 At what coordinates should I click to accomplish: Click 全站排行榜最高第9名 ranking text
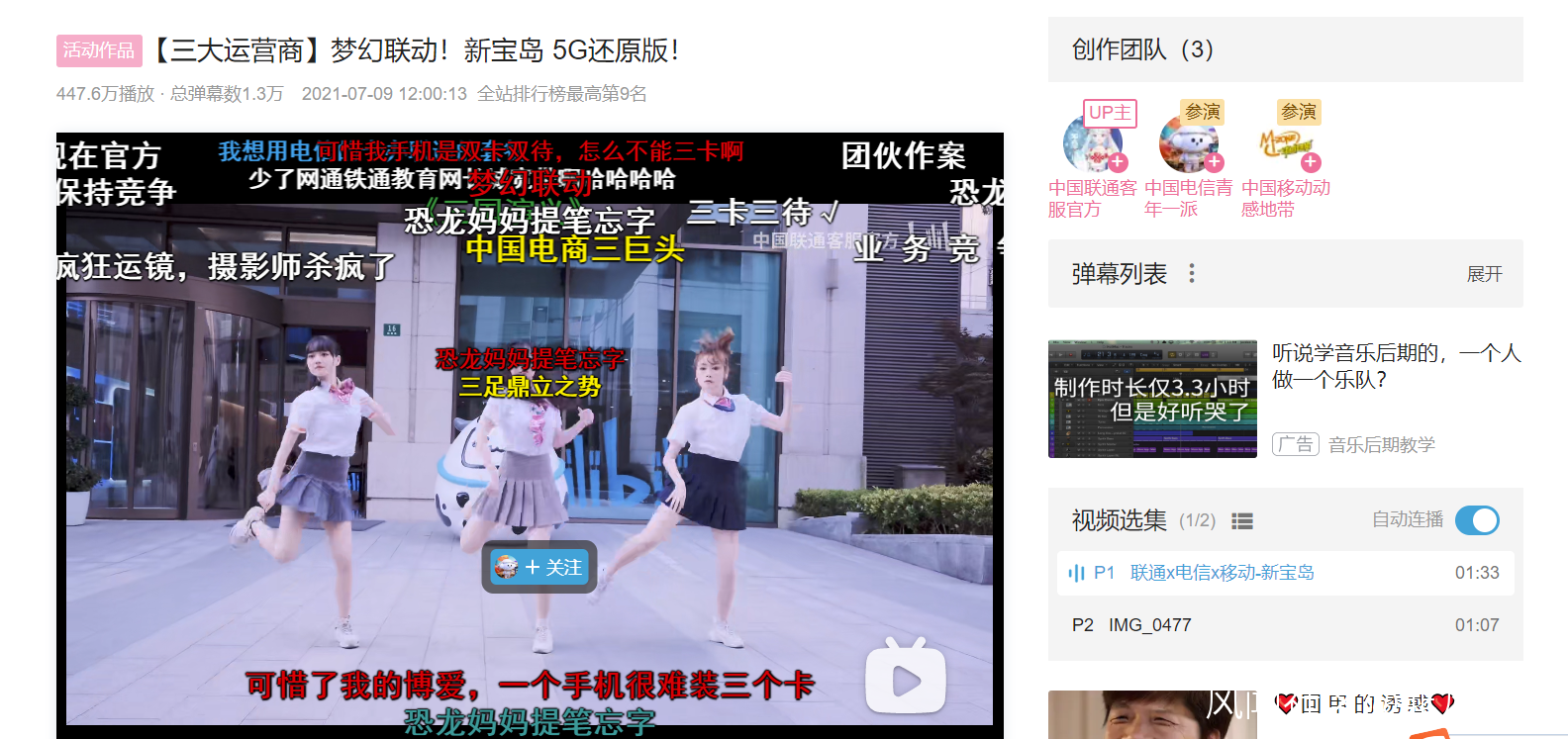click(562, 94)
